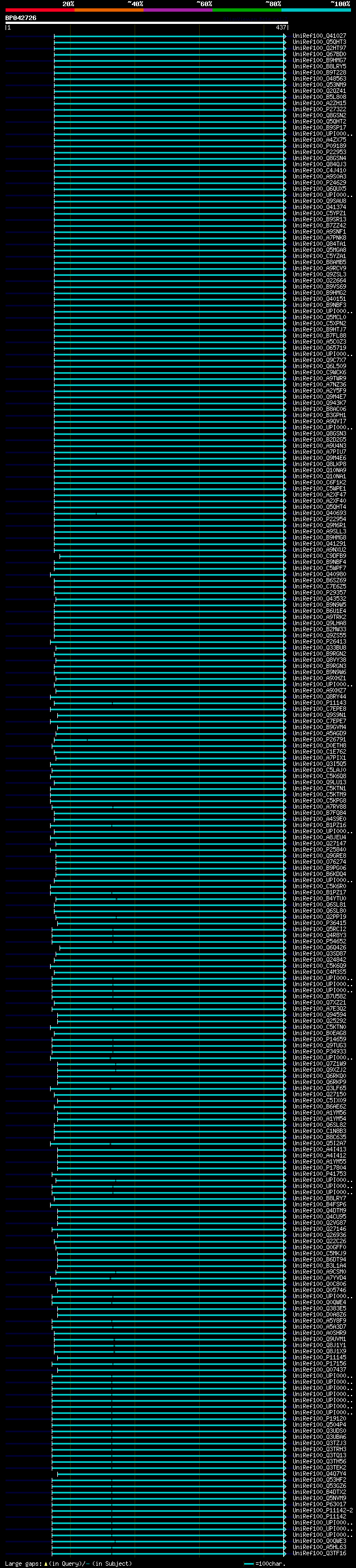
Task: Click the red 20% identity legend segment
Action: pyautogui.click(x=40, y=10)
